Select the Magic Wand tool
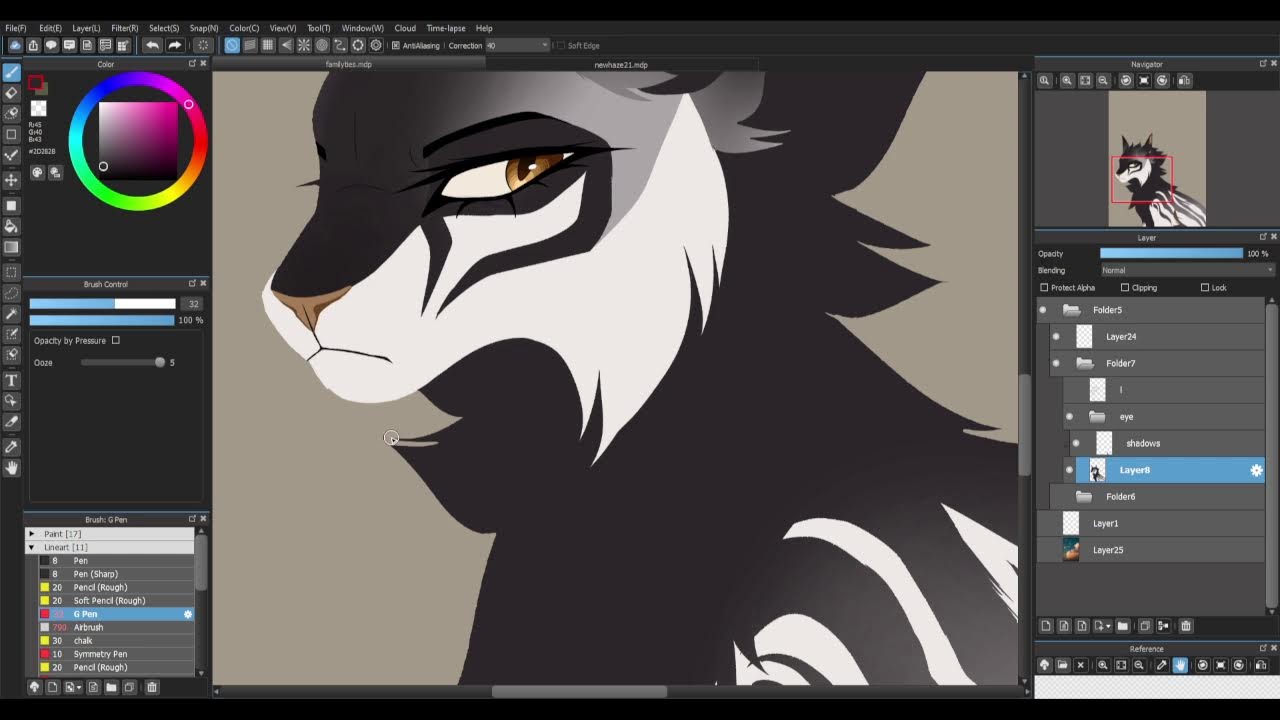The width and height of the screenshot is (1280, 720). [12, 314]
